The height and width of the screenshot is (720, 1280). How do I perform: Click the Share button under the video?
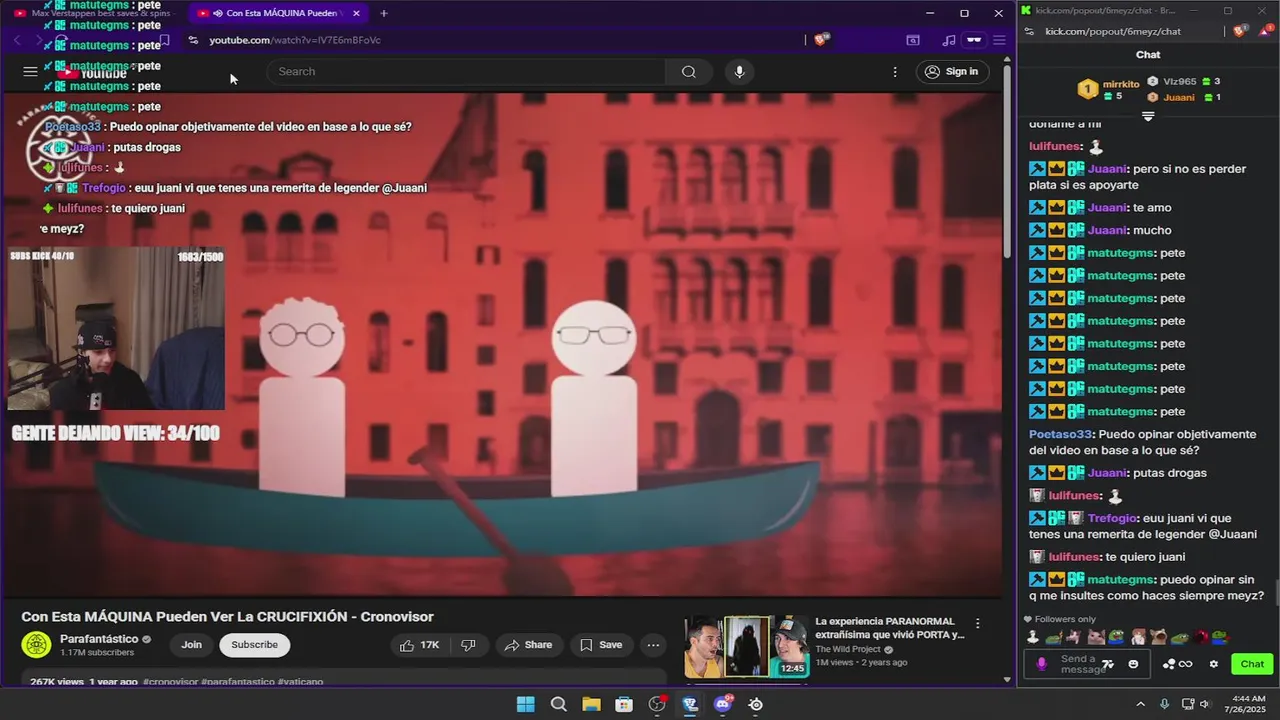tap(528, 645)
